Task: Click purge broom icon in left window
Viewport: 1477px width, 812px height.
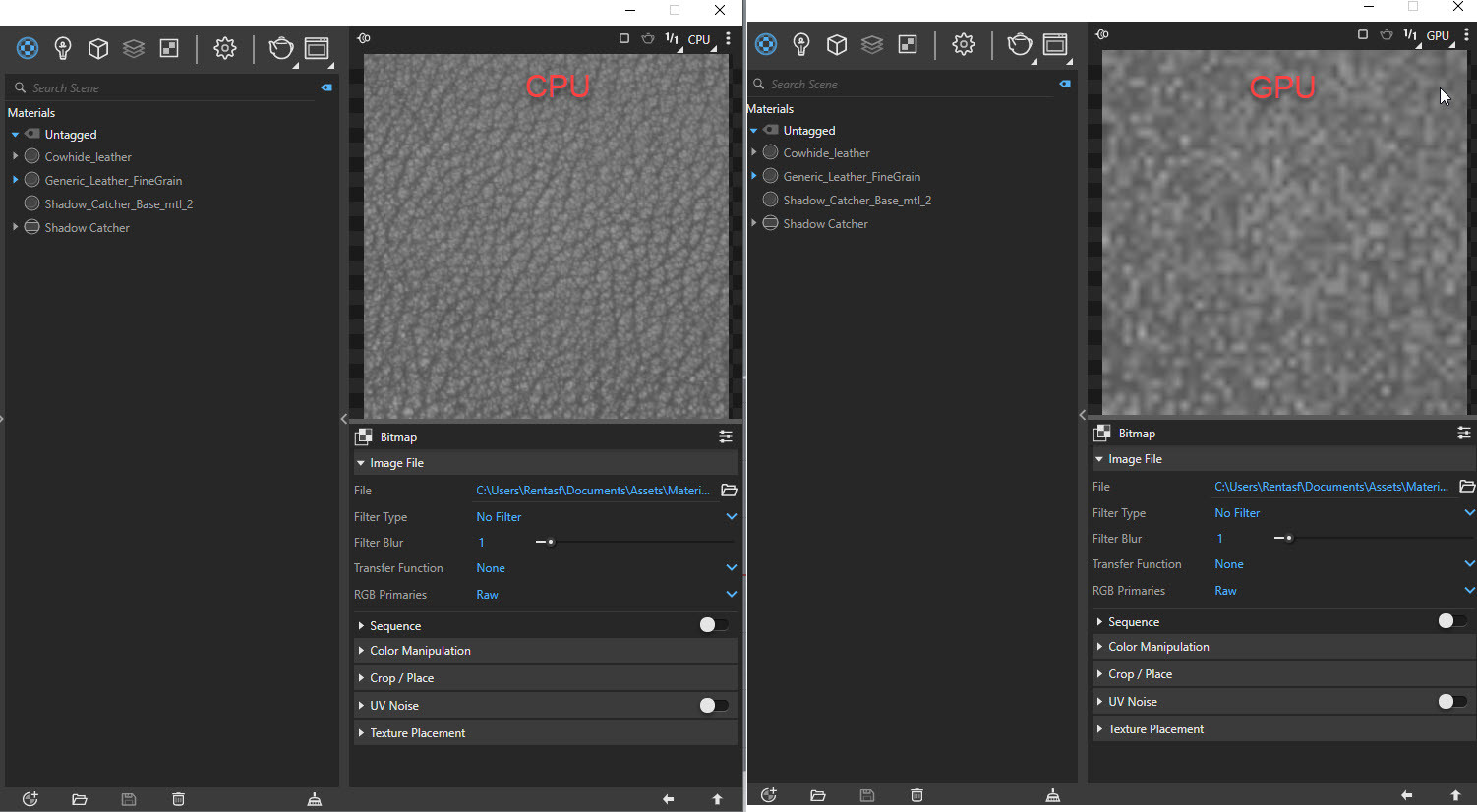Action: click(315, 799)
